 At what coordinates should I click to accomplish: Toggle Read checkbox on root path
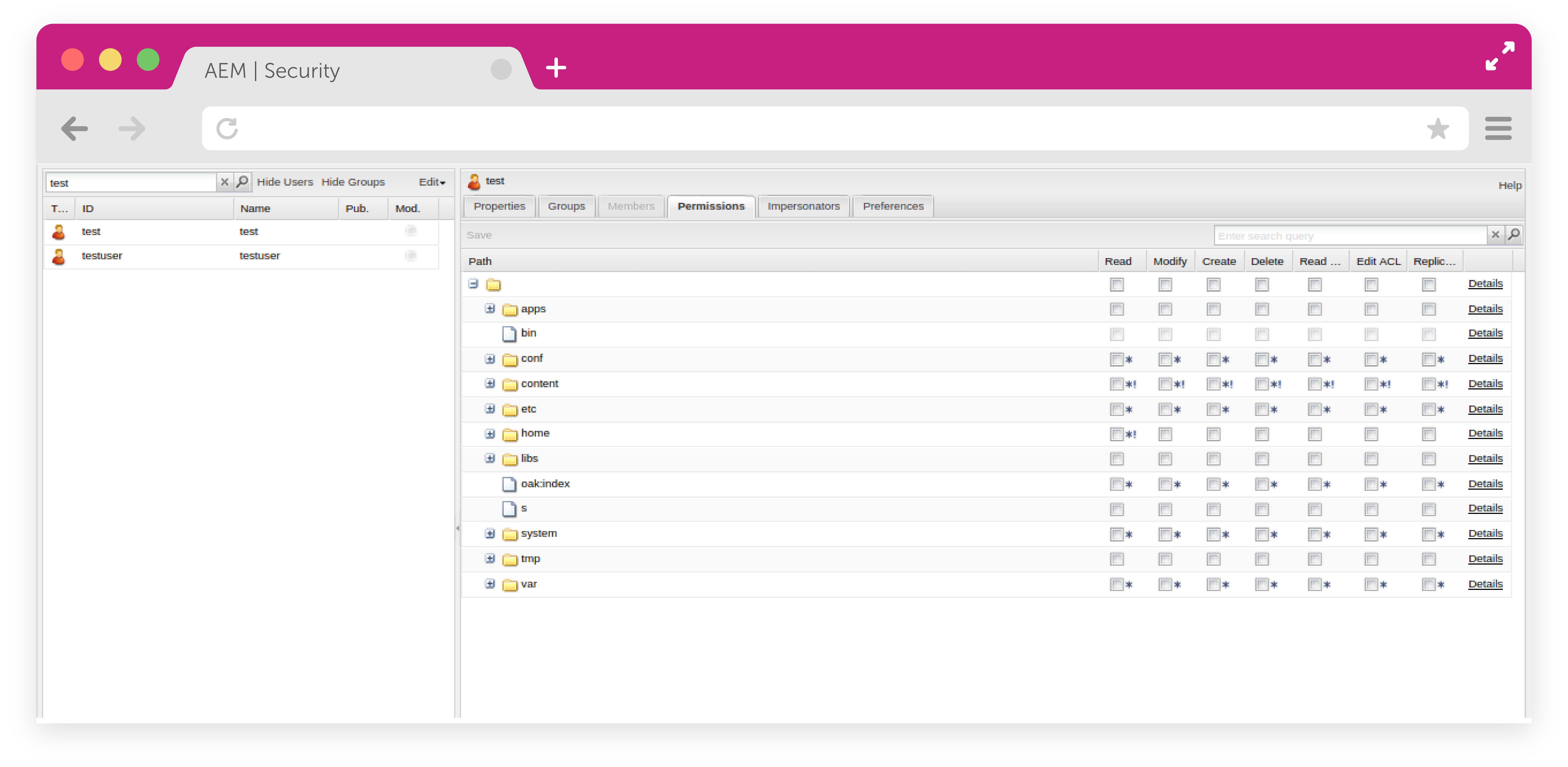[1116, 285]
